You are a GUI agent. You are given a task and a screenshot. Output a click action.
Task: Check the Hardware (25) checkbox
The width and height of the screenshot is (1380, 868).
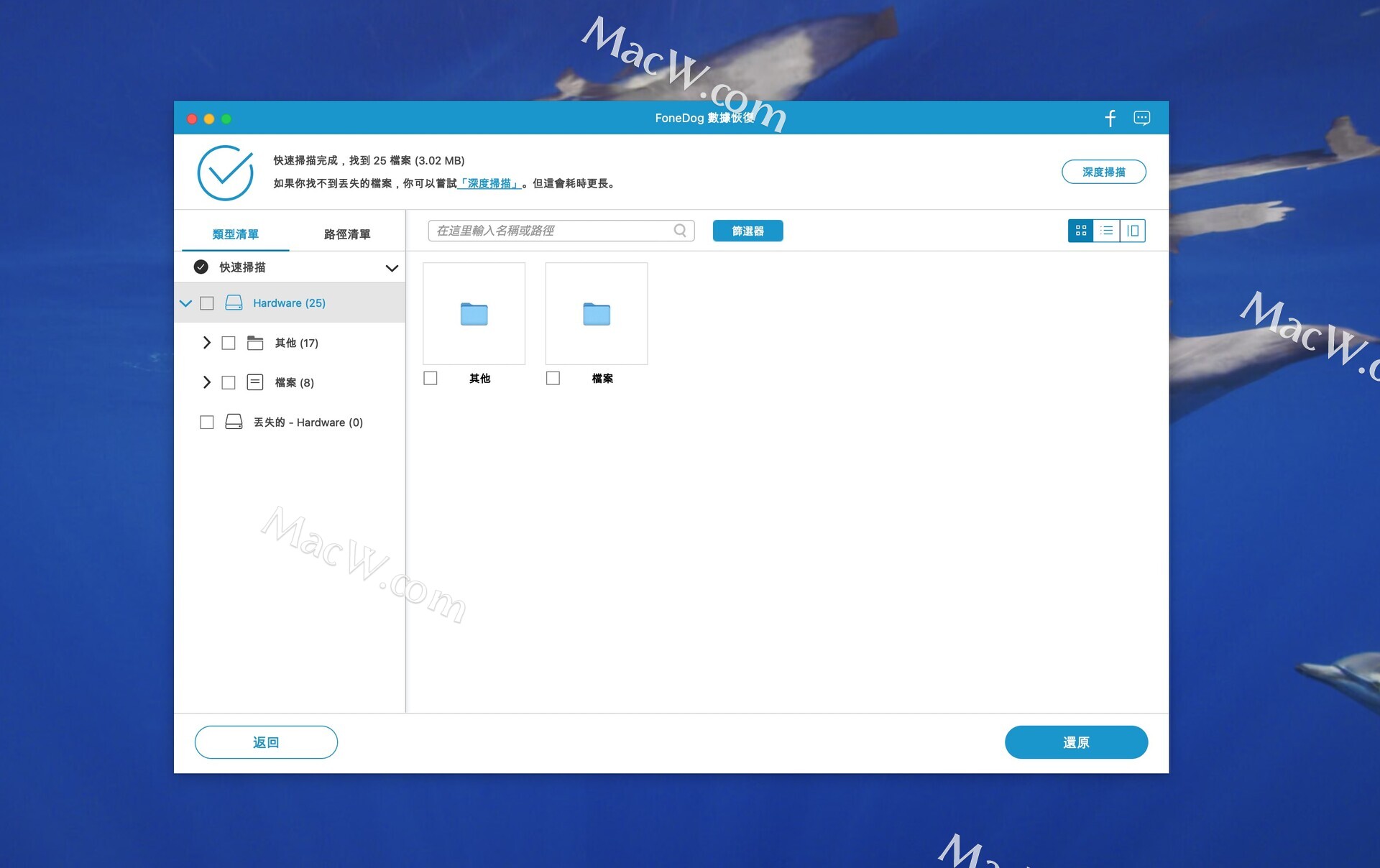pyautogui.click(x=207, y=303)
